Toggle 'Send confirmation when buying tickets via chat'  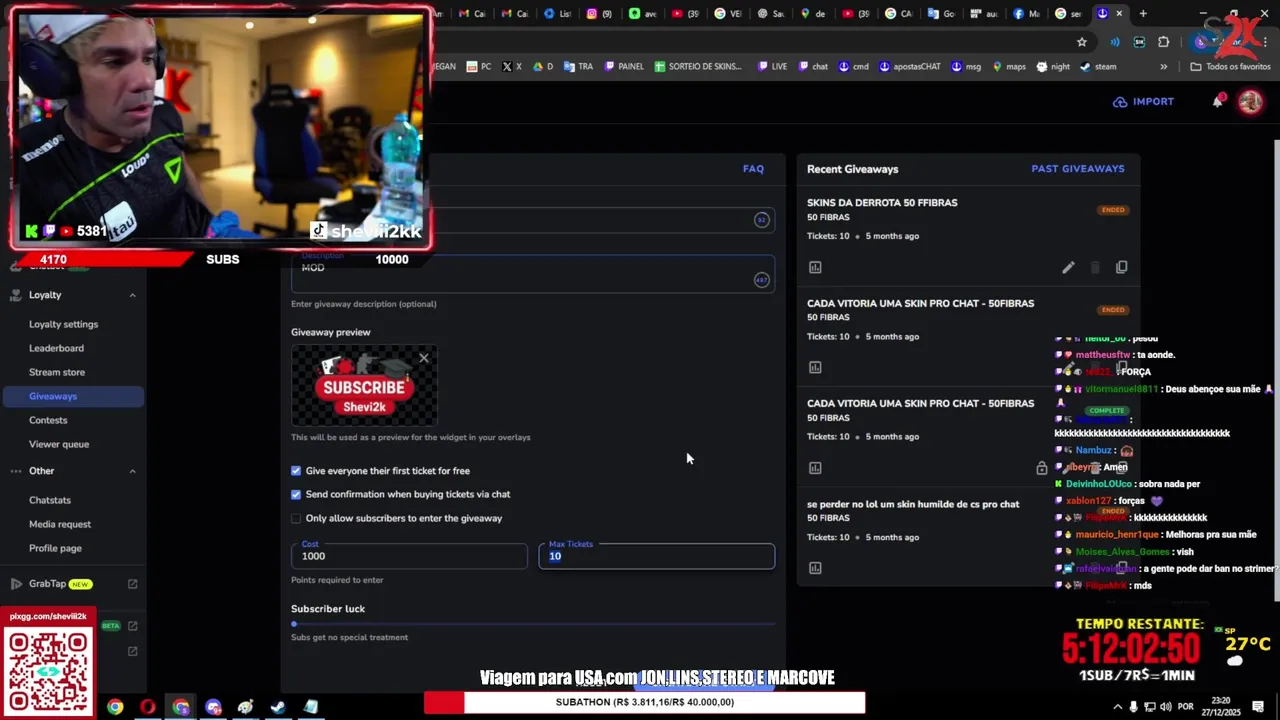[296, 494]
